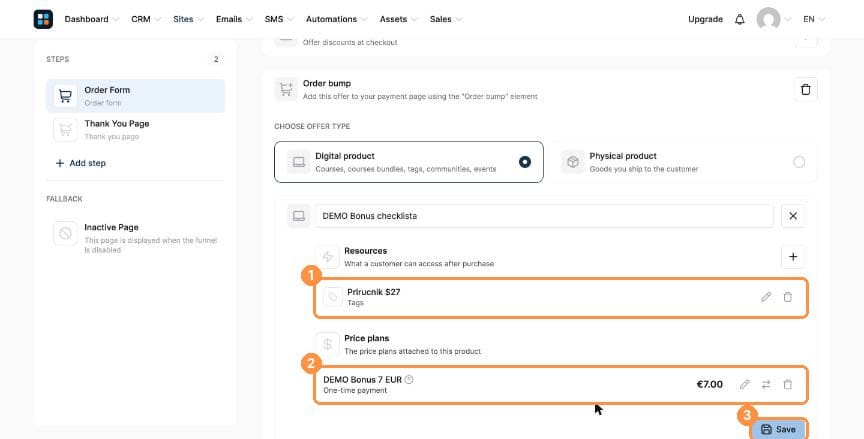Click the Prirucnik tag icon

coord(332,297)
